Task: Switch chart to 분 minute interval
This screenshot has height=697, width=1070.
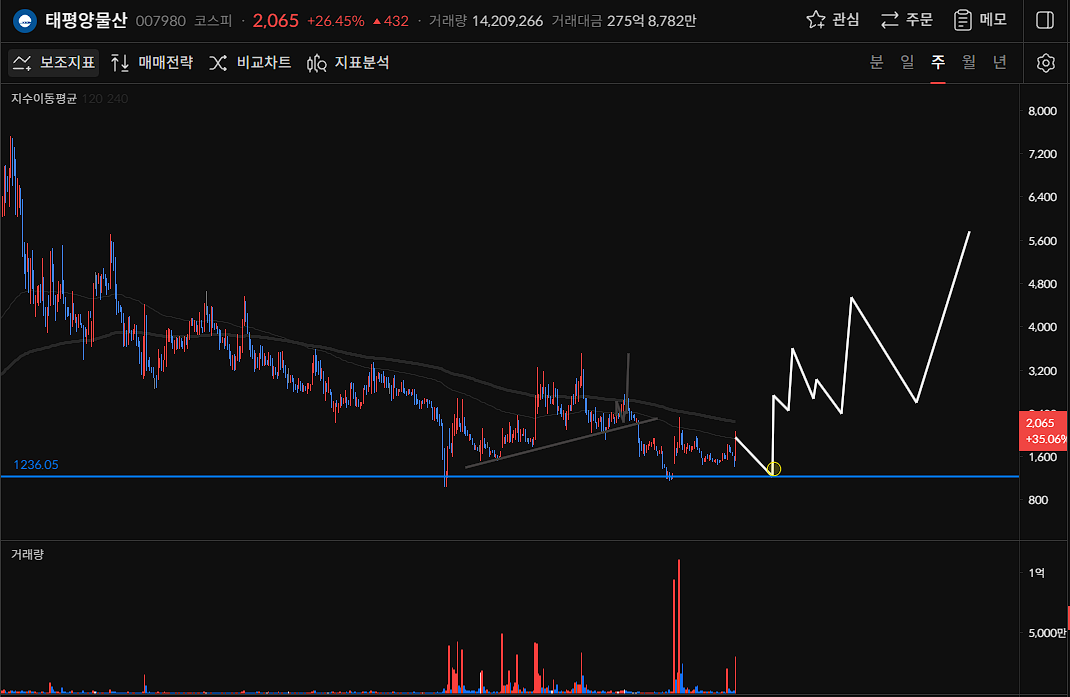Action: click(x=877, y=62)
